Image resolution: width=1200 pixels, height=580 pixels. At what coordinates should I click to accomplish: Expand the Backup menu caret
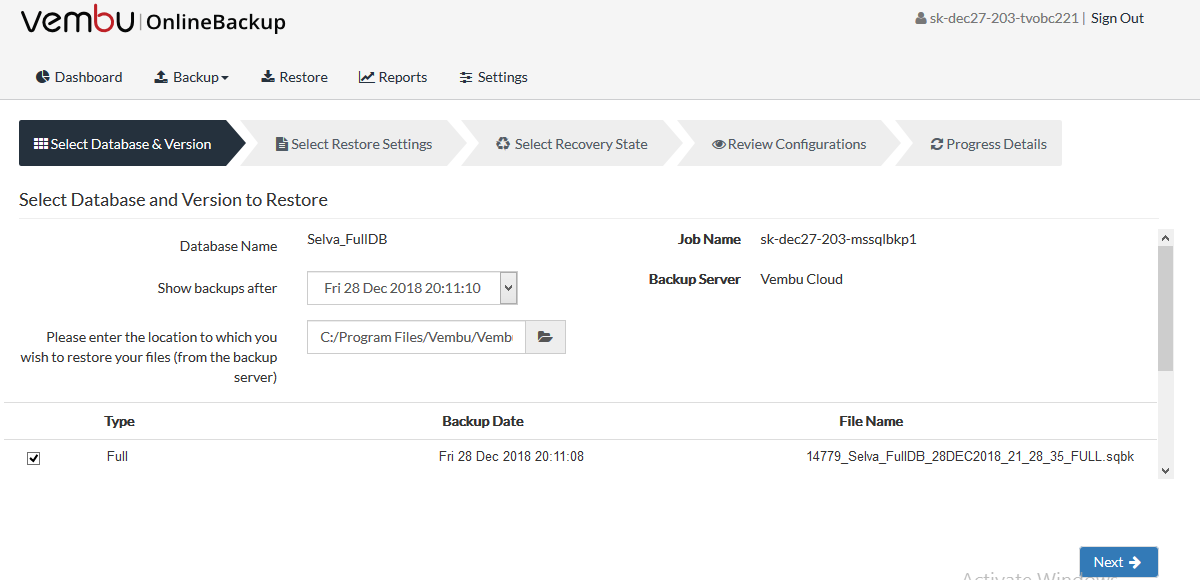click(x=225, y=78)
